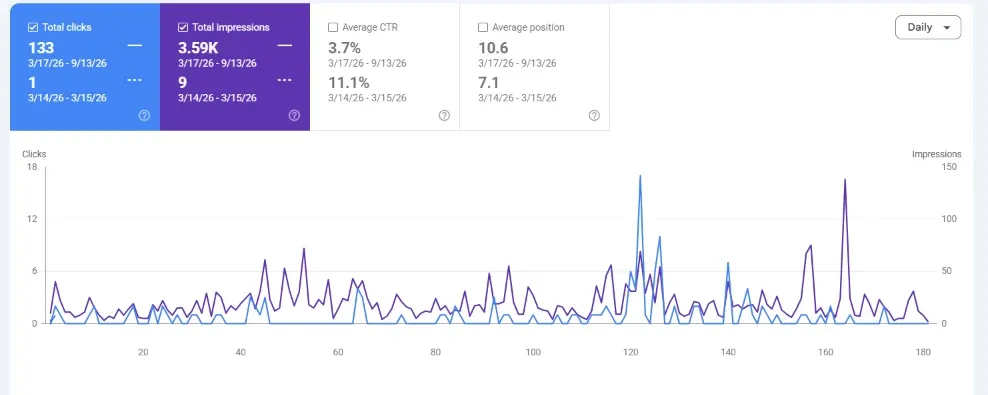Click the Impressions axis title
This screenshot has height=395, width=988.
coord(936,154)
